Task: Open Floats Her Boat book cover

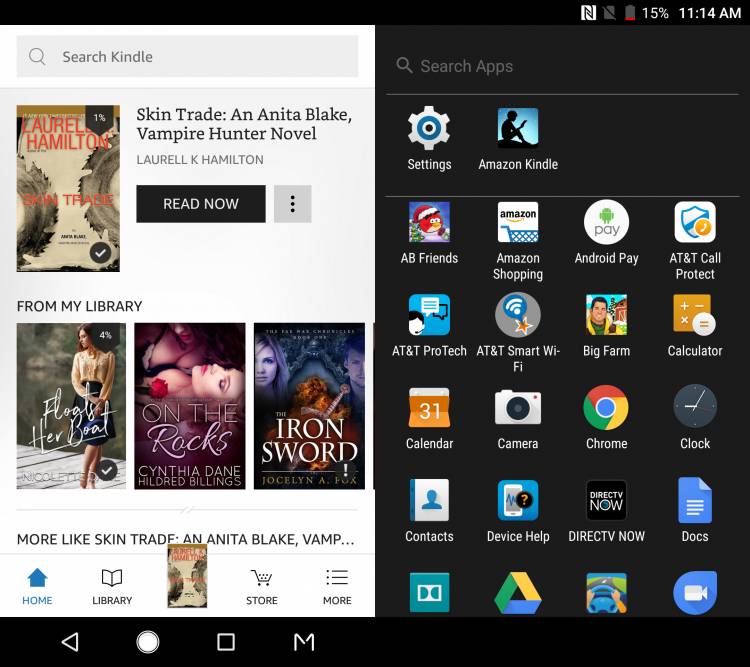Action: [71, 406]
